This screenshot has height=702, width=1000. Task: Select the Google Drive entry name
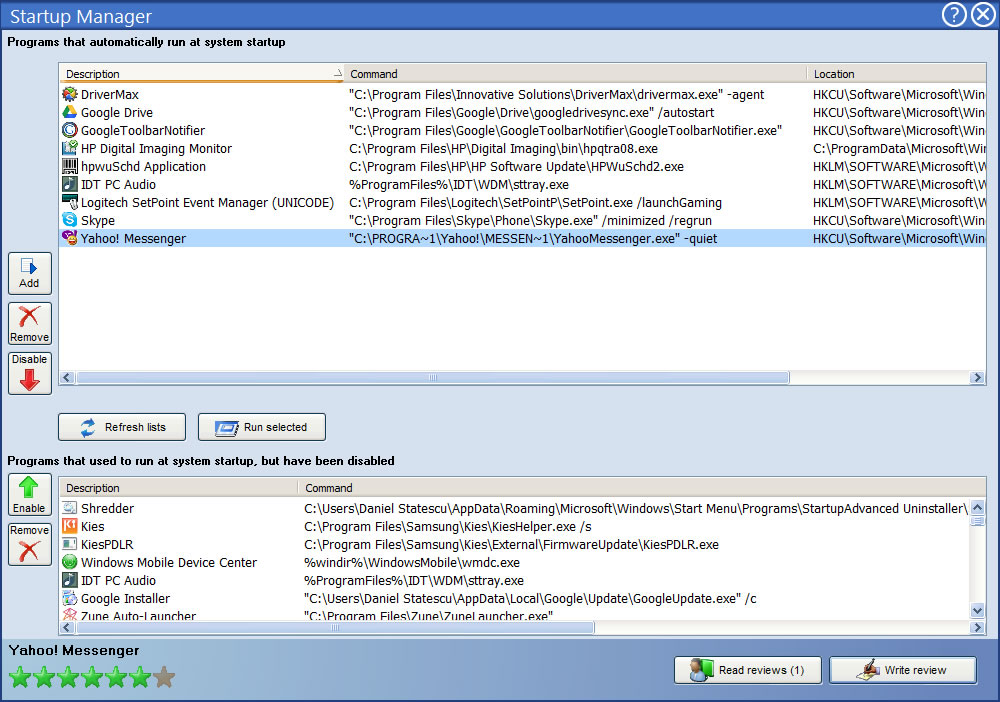[117, 113]
